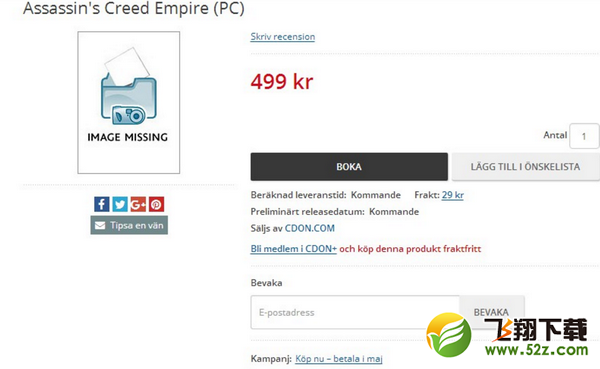Focus the Antal quantity field
The image size is (600, 369).
(x=584, y=136)
